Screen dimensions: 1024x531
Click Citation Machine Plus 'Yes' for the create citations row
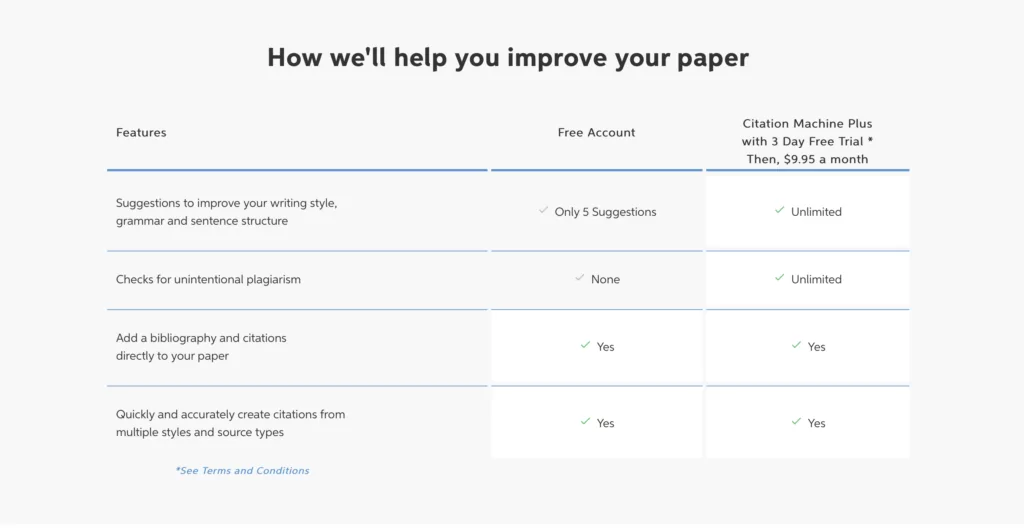coord(816,423)
